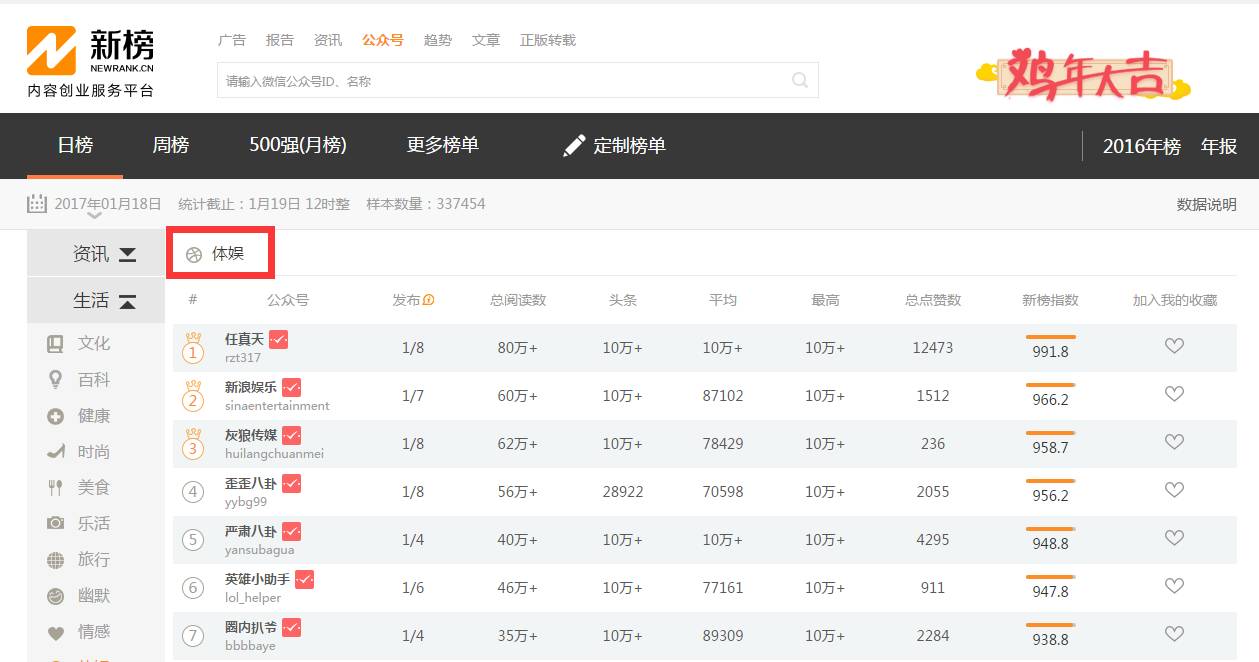1259x662 pixels.
Task: Click the 百科 lightbulb icon
Action: pyautogui.click(x=55, y=380)
